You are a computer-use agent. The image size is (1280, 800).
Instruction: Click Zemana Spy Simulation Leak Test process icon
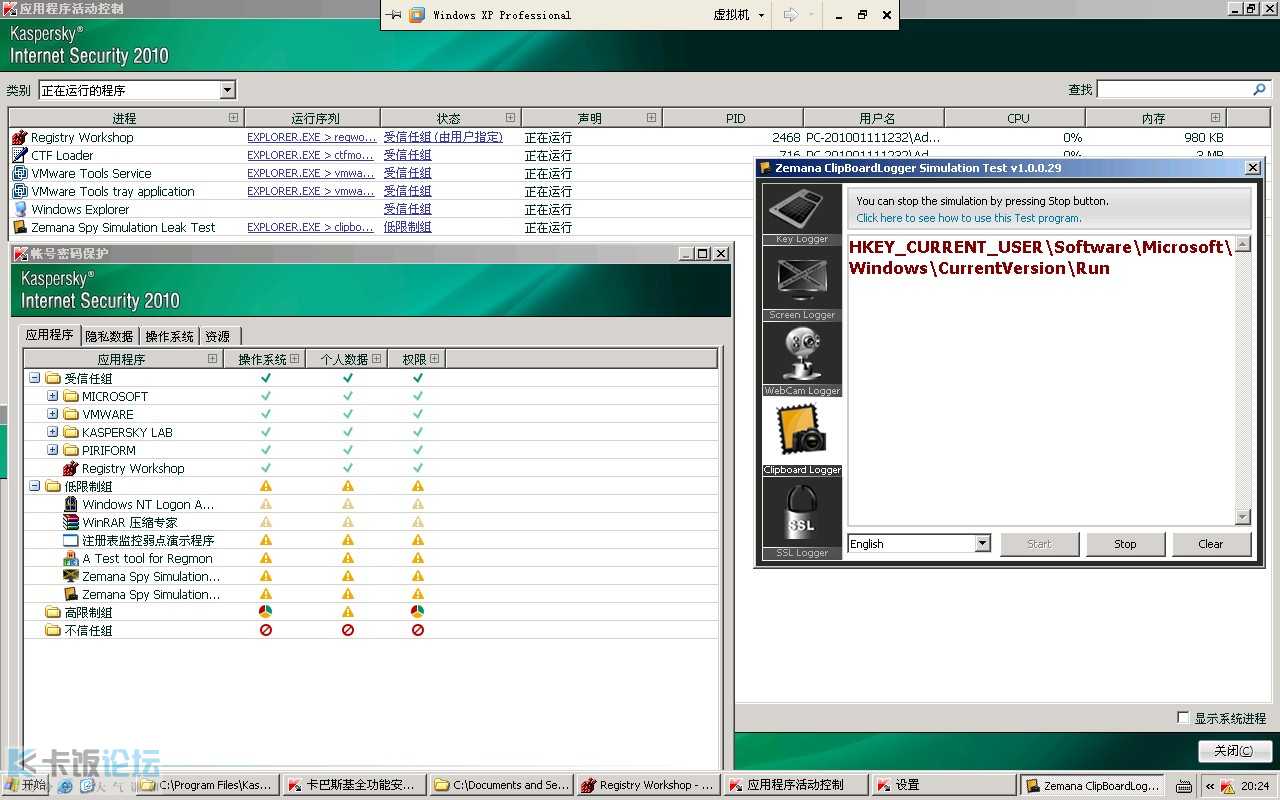pyautogui.click(x=19, y=227)
